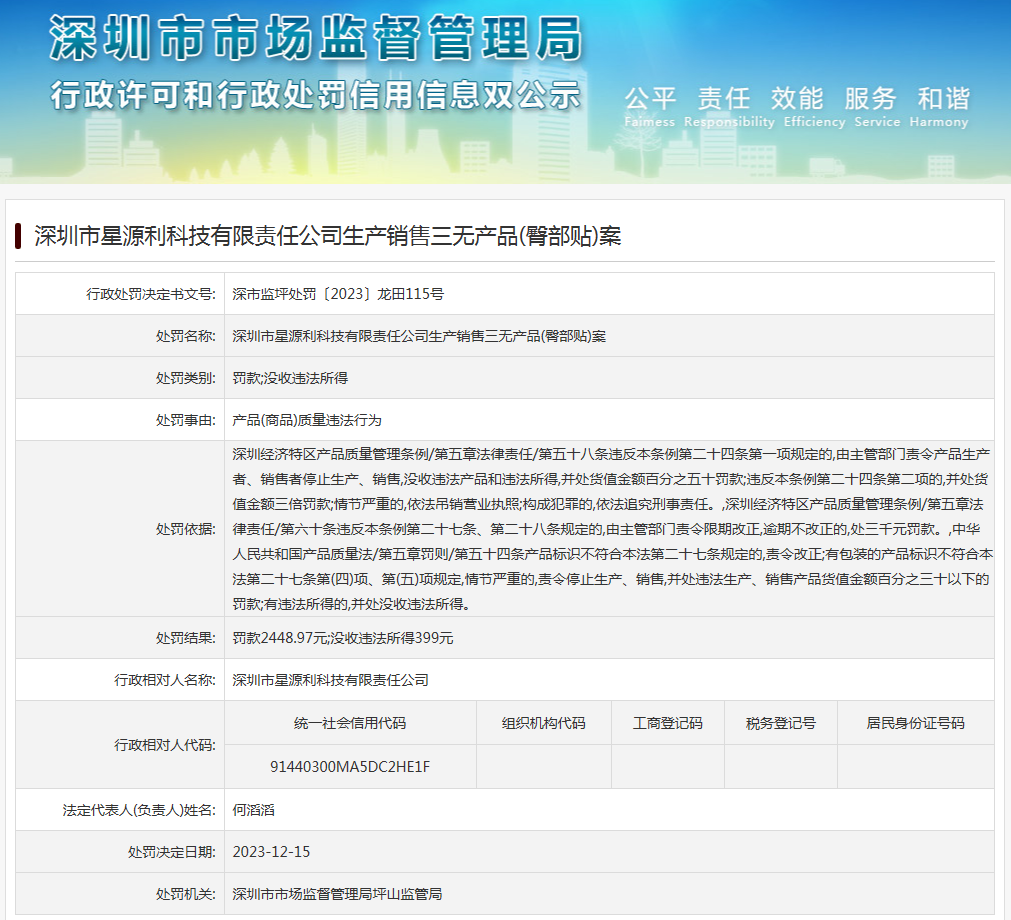Viewport: 1011px width, 920px height.
Task: Click the 处罚事由 label
Action: [x=186, y=420]
